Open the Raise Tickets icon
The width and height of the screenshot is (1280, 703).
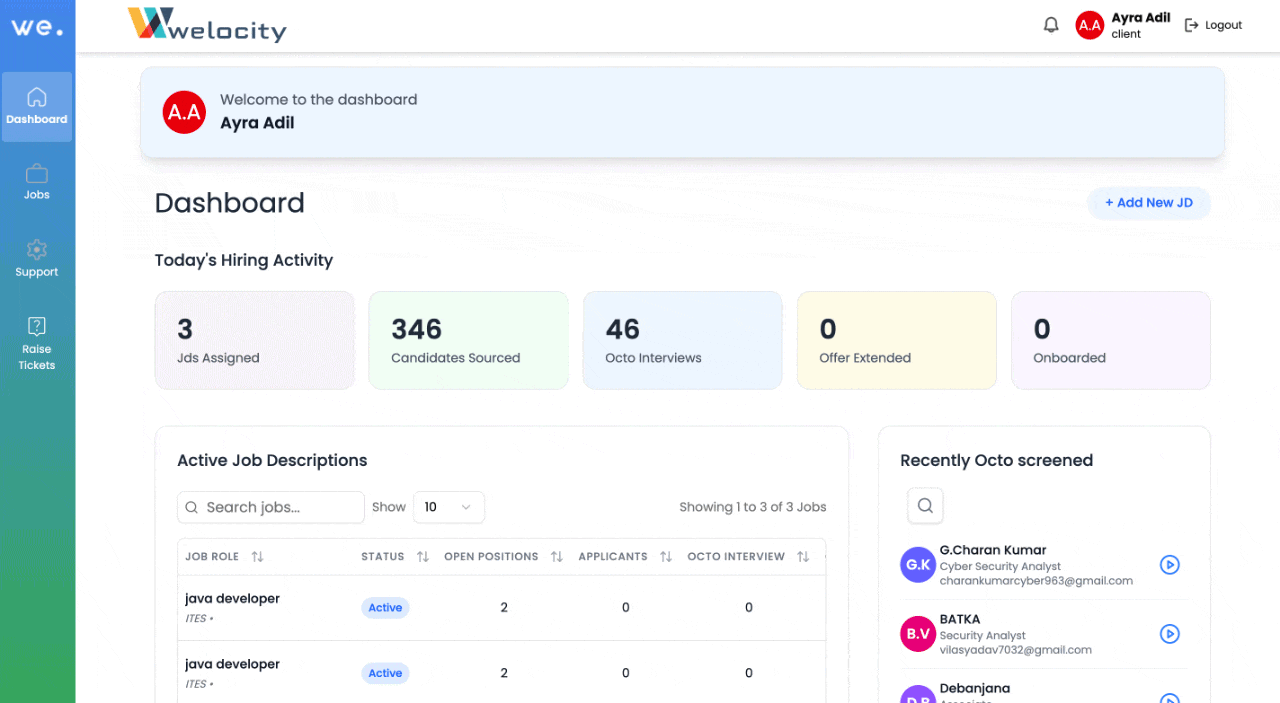coord(37,326)
